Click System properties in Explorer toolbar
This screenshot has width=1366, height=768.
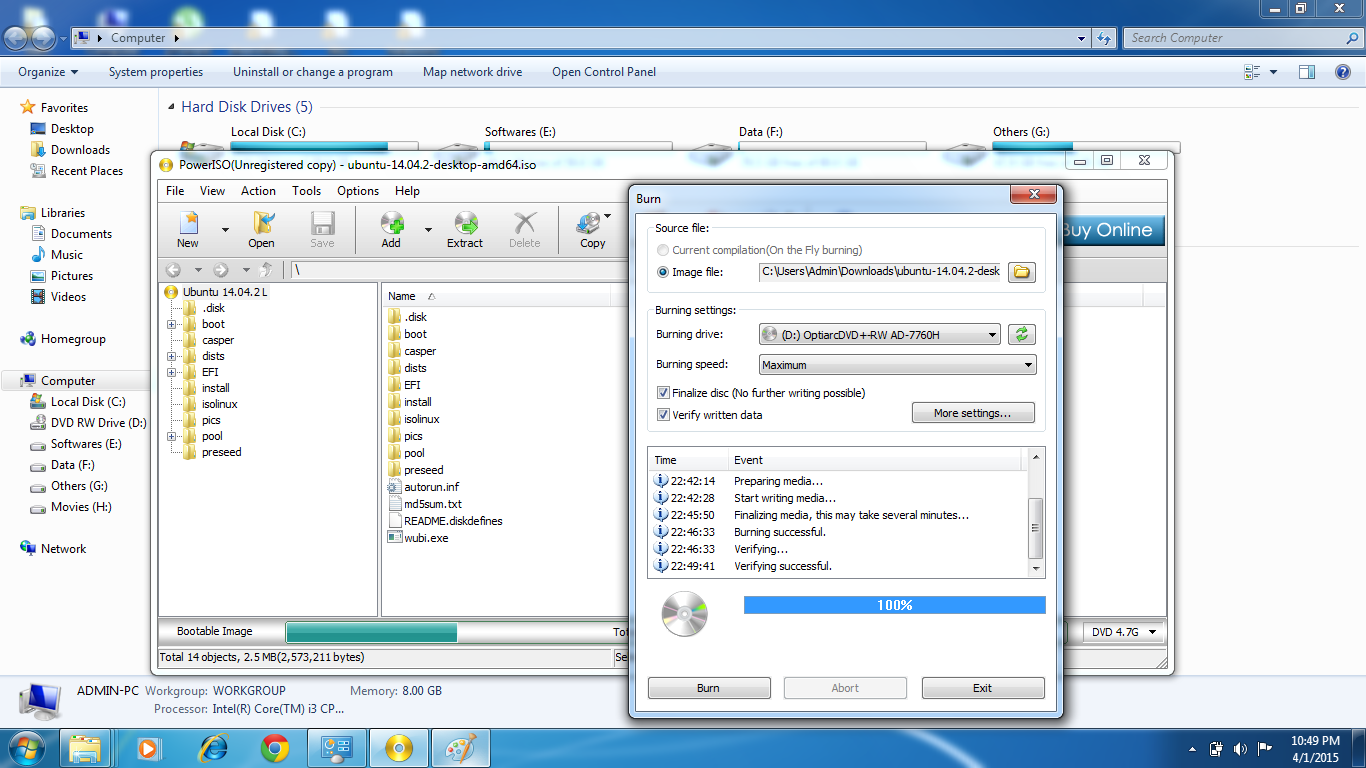(156, 72)
